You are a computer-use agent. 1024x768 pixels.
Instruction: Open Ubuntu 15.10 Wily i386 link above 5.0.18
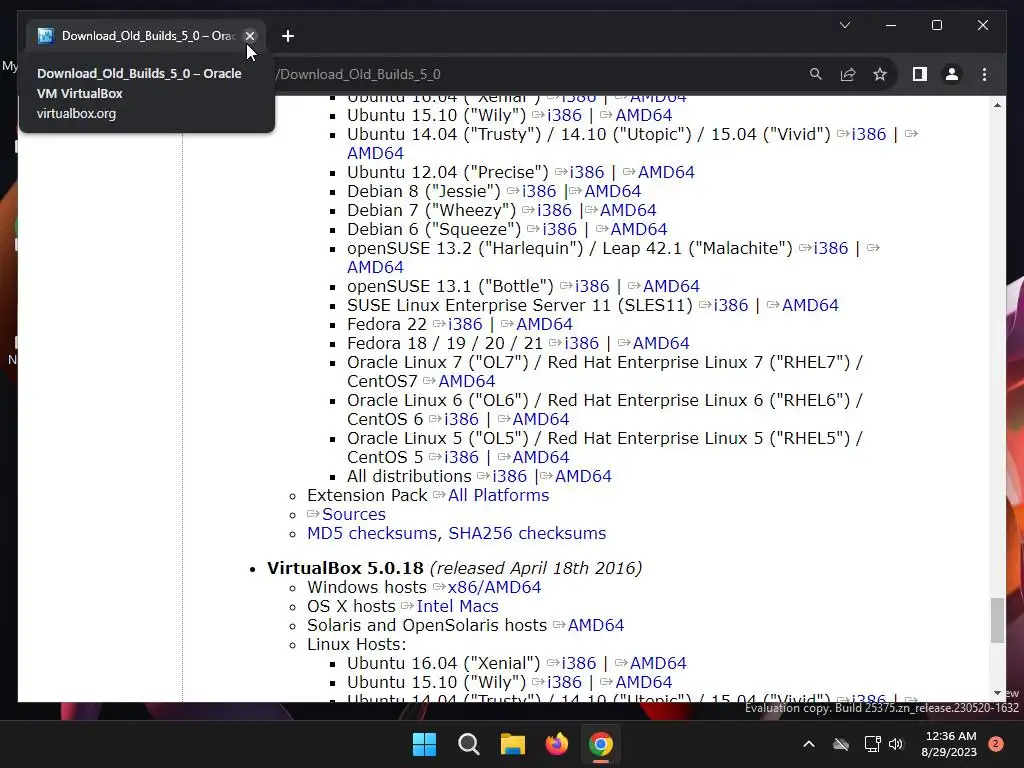pyautogui.click(x=564, y=115)
